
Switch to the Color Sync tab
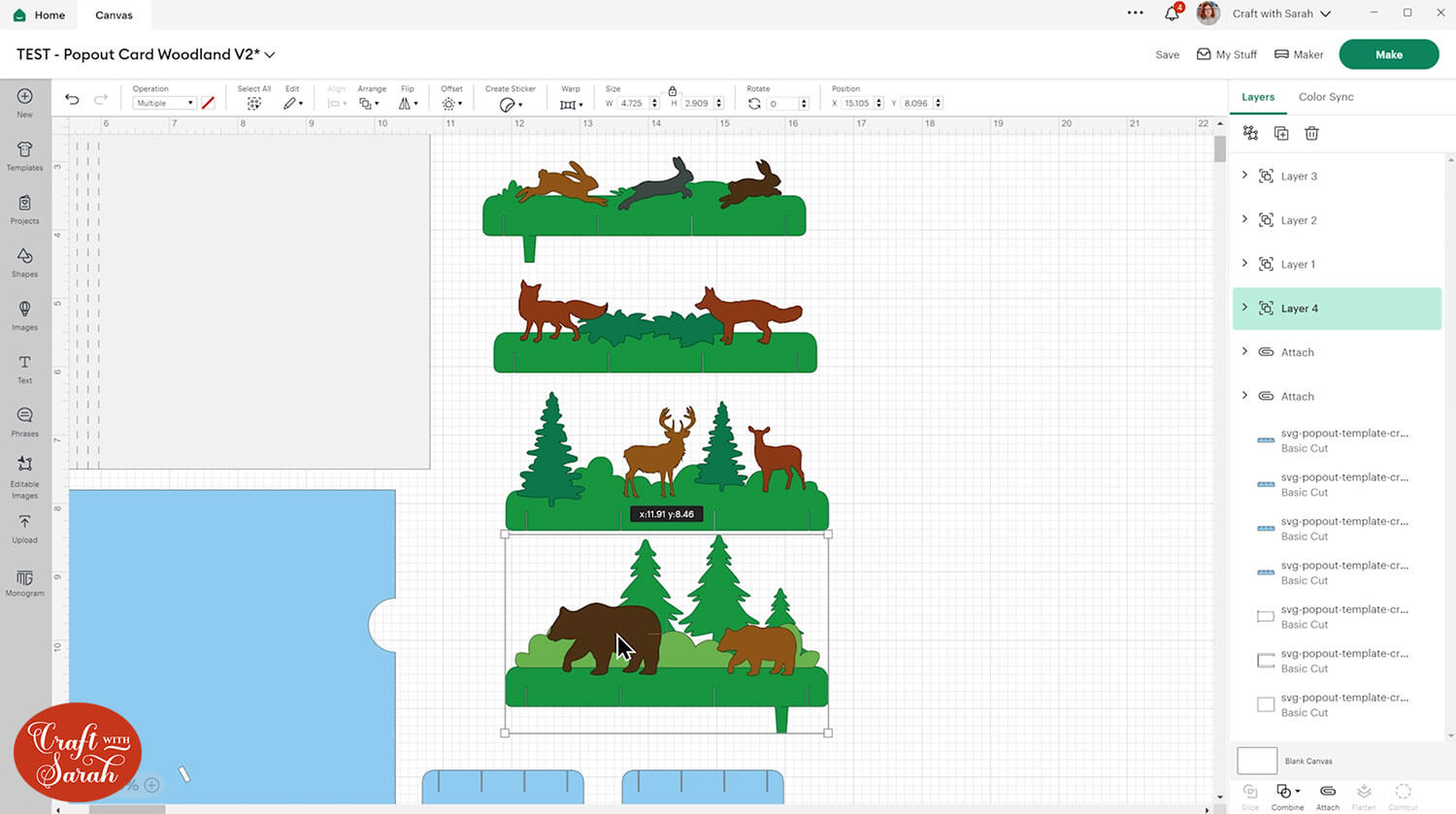1325,97
